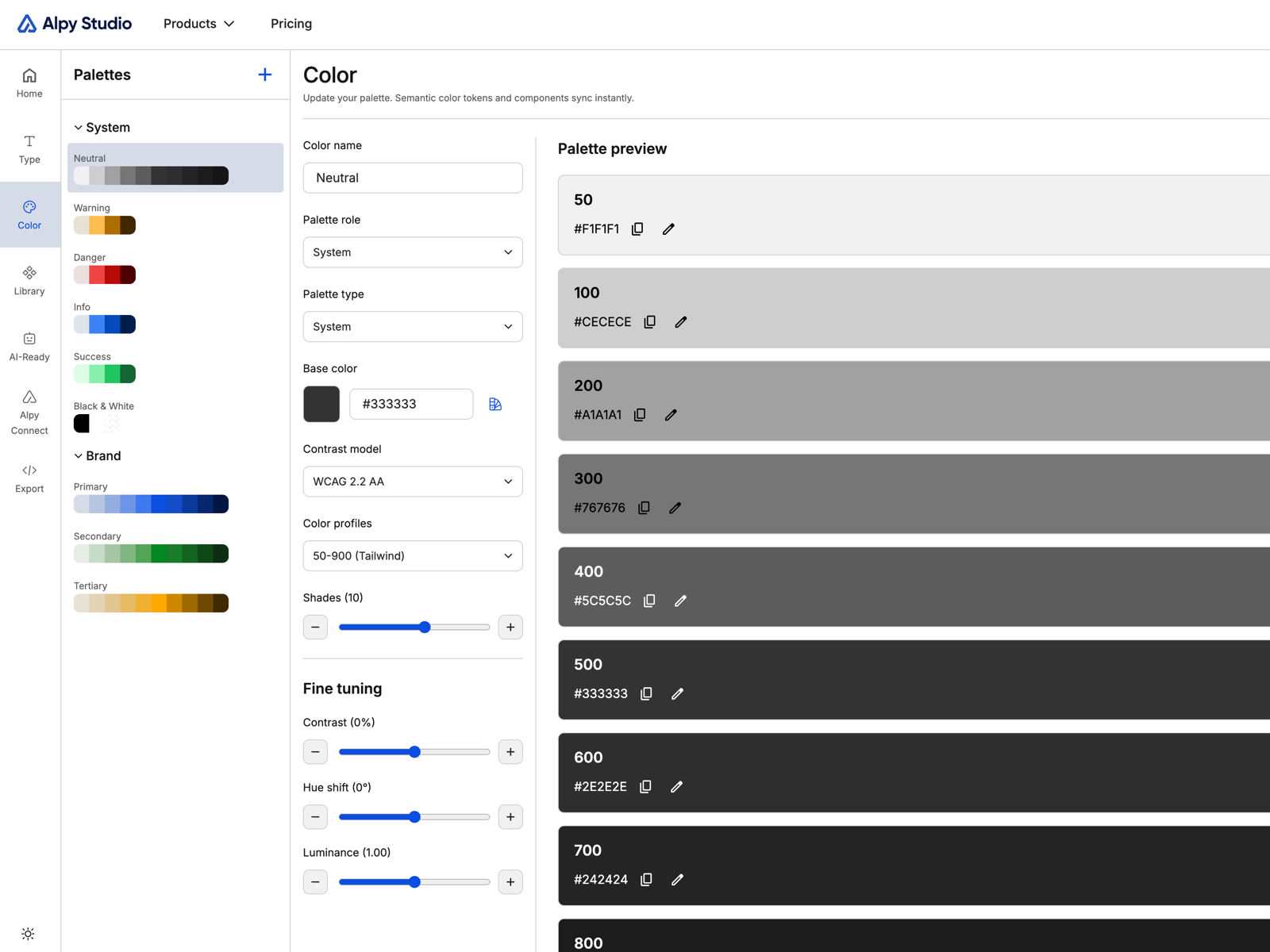Decrease Hue shift with minus button

tap(315, 816)
